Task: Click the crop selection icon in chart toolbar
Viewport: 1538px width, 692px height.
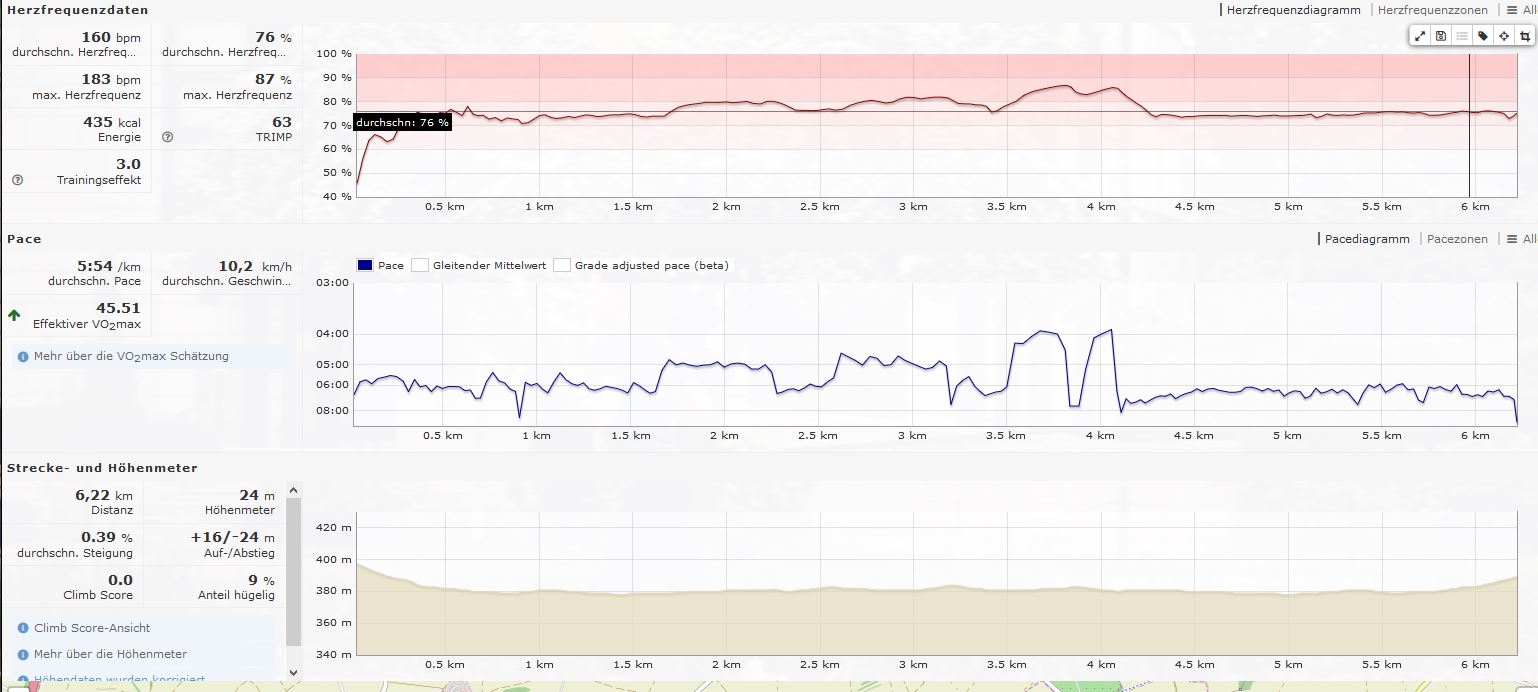Action: [1525, 36]
